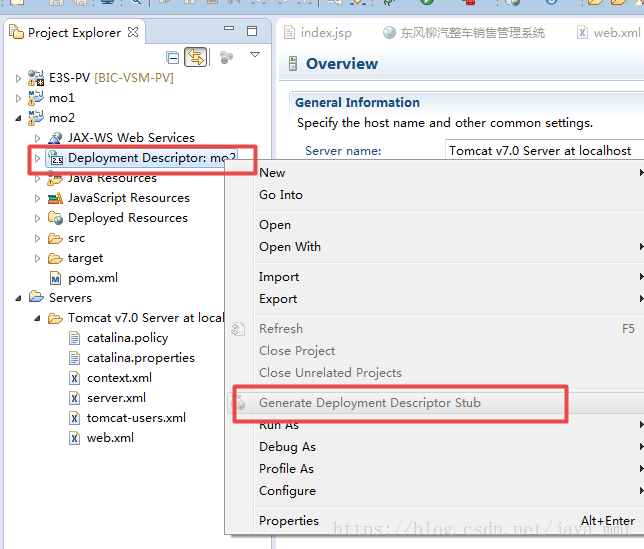Click the Deployment Descriptor icon

pyautogui.click(x=55, y=157)
